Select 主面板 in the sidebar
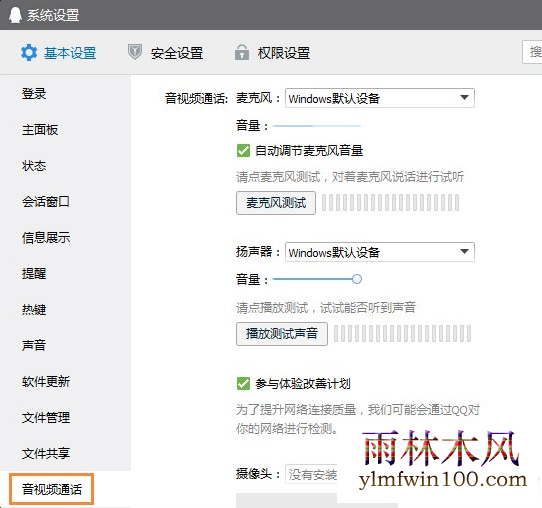 [x=40, y=130]
